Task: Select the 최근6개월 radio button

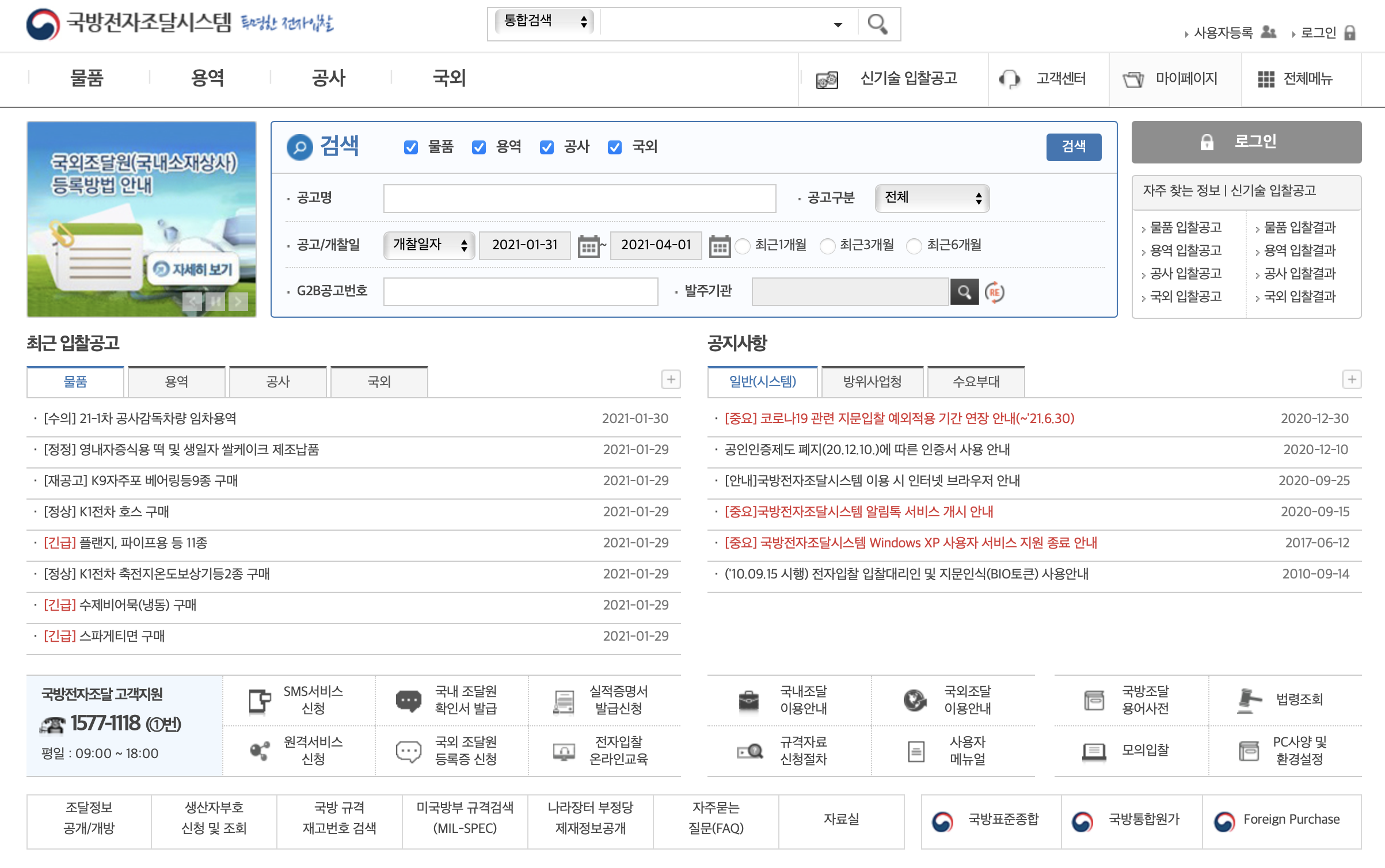Action: click(x=914, y=246)
